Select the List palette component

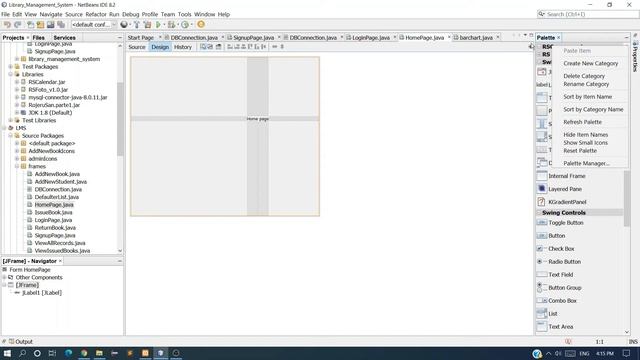tap(553, 314)
